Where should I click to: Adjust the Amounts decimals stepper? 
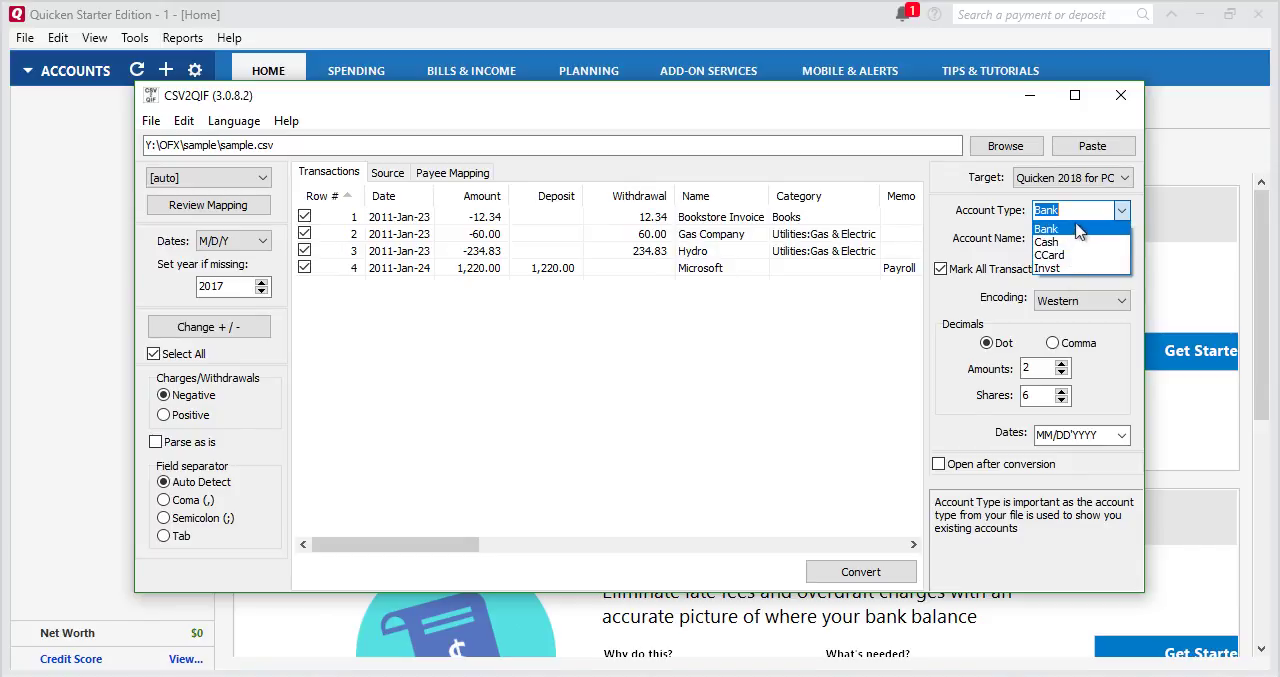pos(1061,368)
